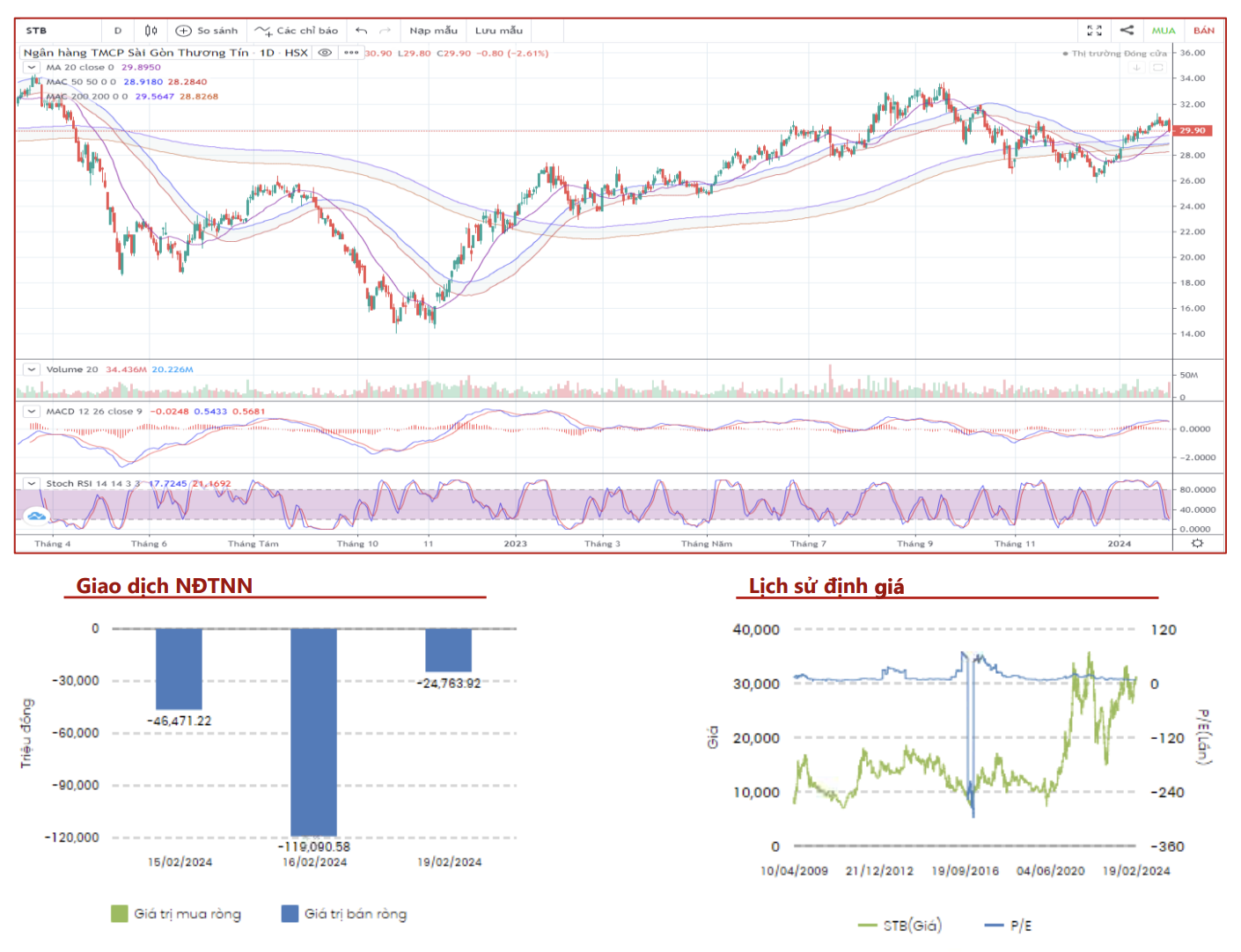Redo the chart action
The image size is (1241, 952).
(x=385, y=31)
